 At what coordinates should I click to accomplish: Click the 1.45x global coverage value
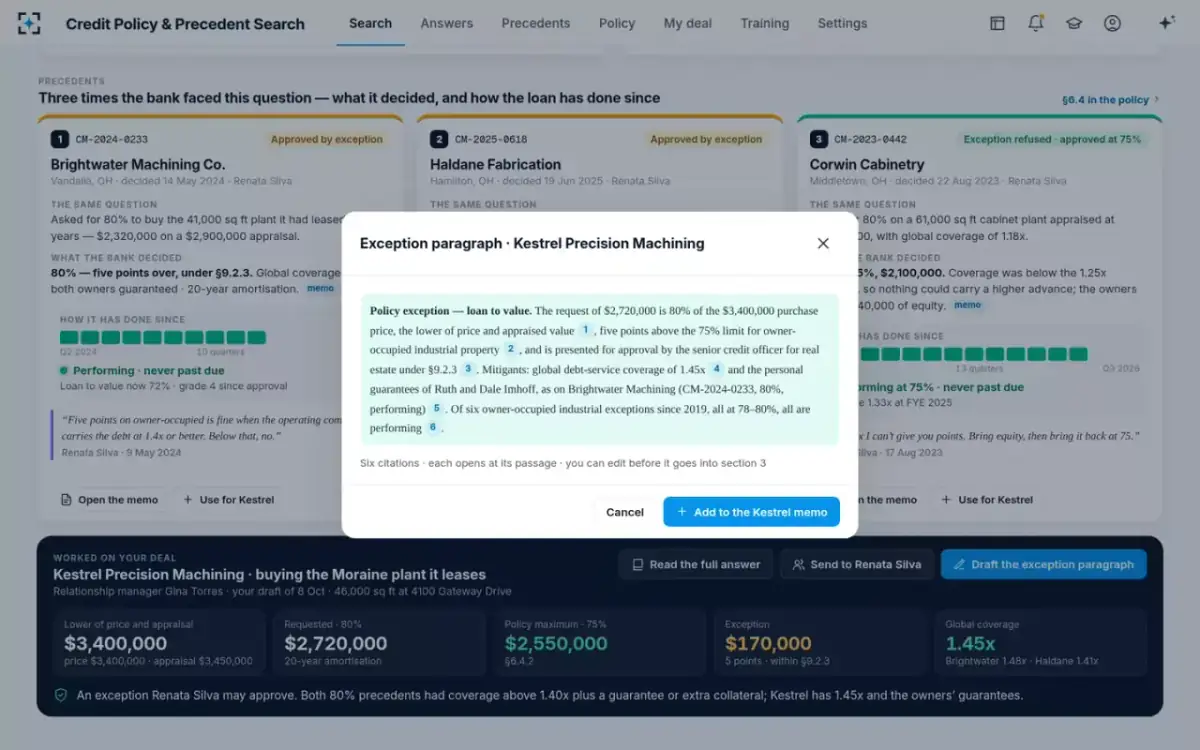coord(970,643)
